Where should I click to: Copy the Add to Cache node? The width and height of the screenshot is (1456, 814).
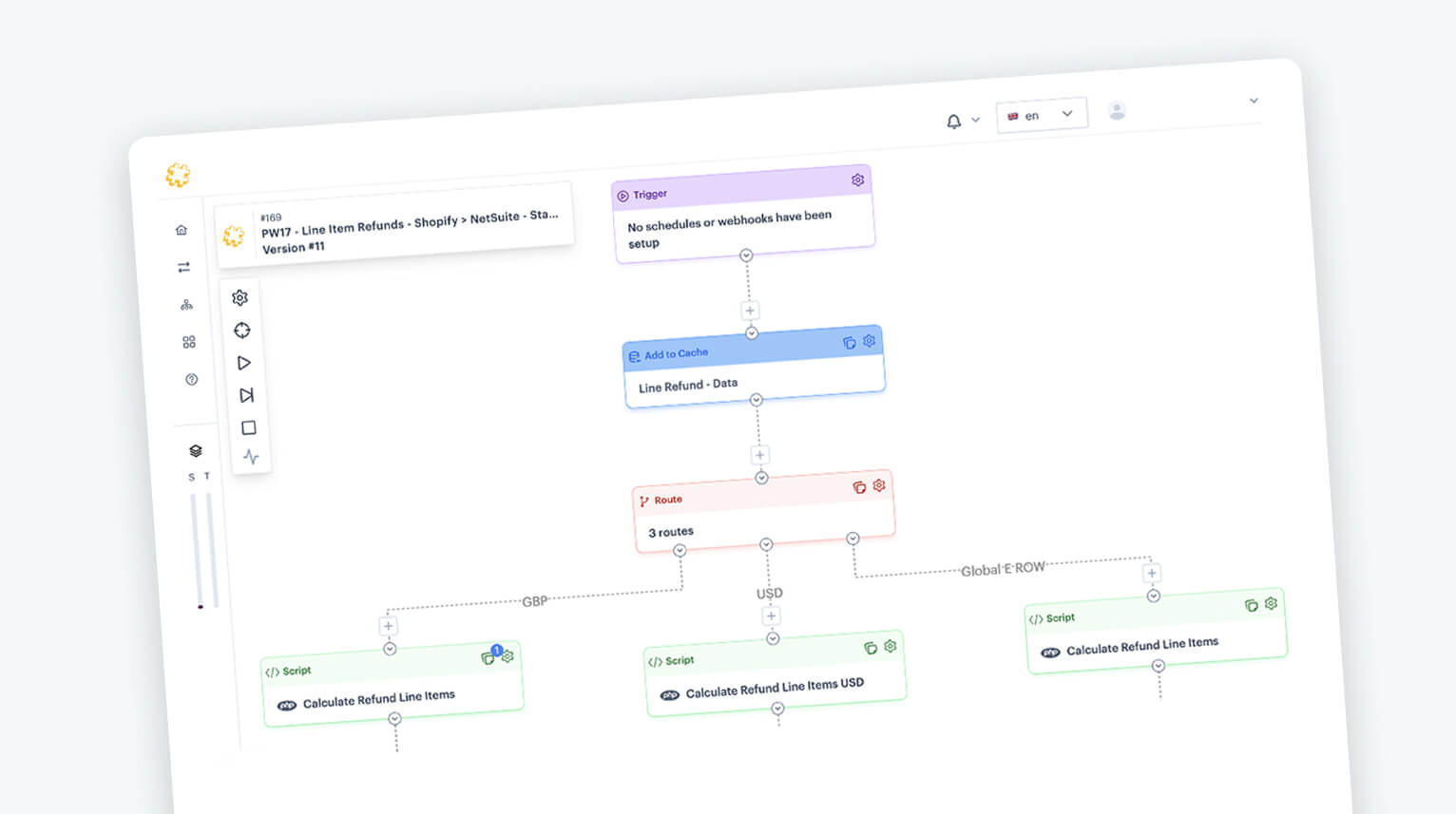click(x=849, y=343)
